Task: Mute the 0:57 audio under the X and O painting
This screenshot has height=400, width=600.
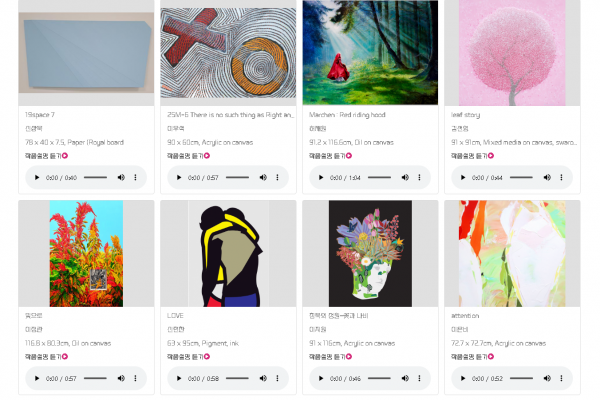Action: point(263,178)
